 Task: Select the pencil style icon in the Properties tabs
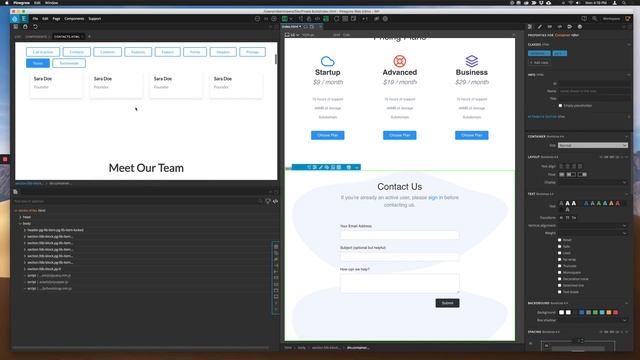coord(540,27)
